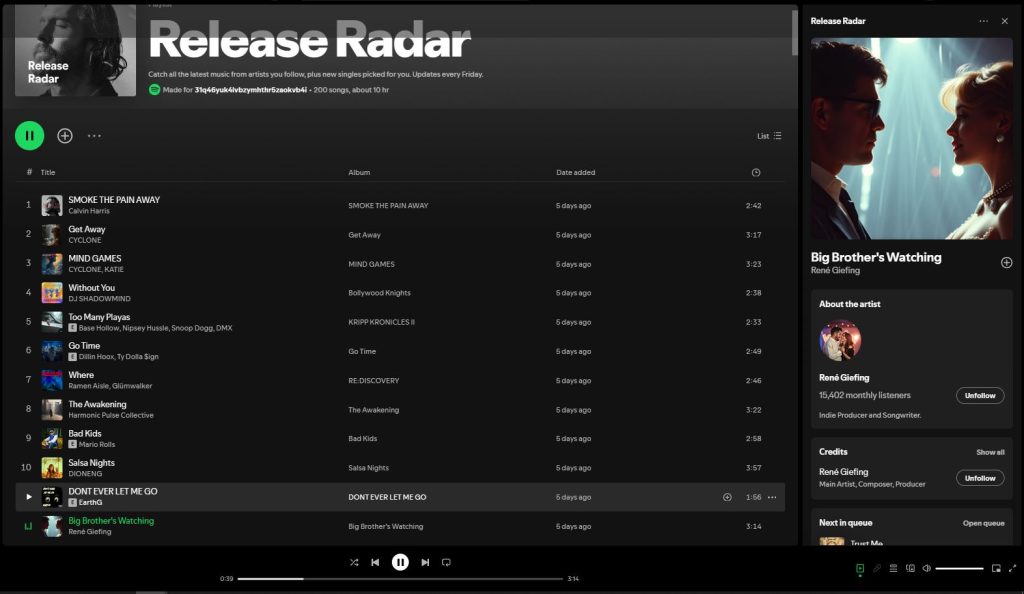The width and height of the screenshot is (1024, 594).
Task: Select the Too Many Playas track title
Action: [99, 317]
